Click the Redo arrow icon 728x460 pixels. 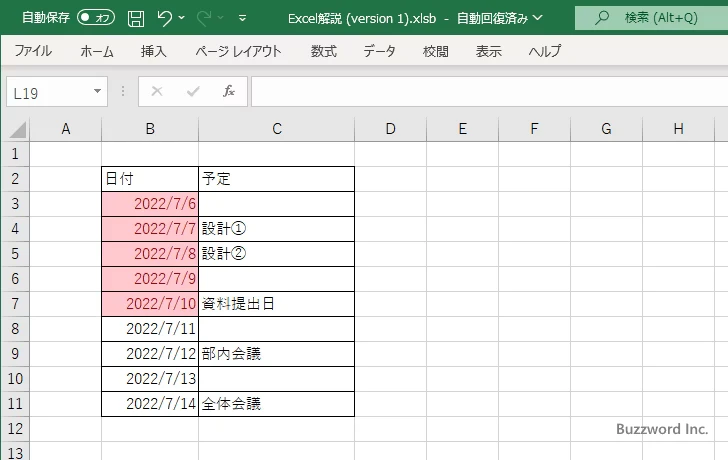[204, 18]
